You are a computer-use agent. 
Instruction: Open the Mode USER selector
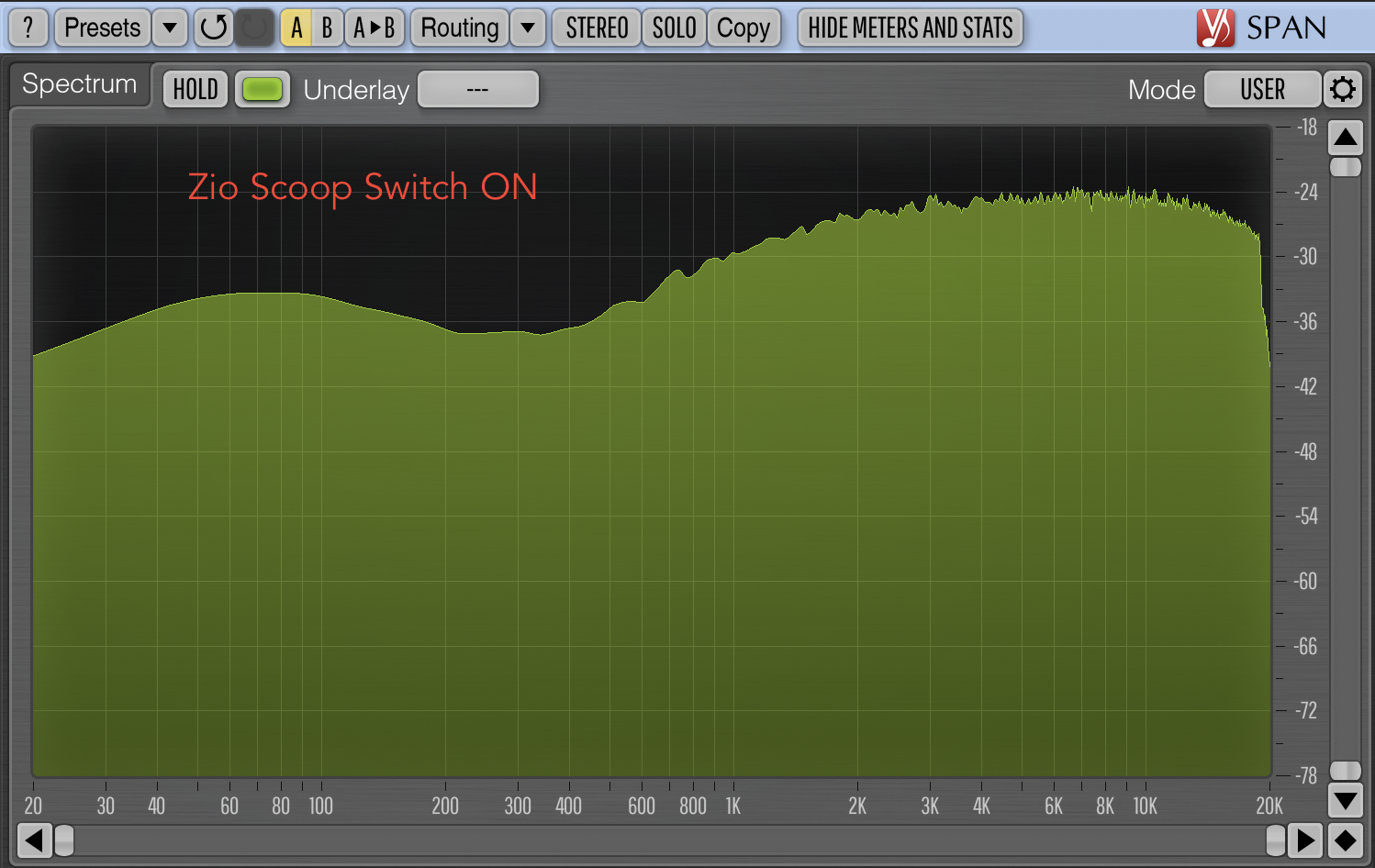[1262, 89]
